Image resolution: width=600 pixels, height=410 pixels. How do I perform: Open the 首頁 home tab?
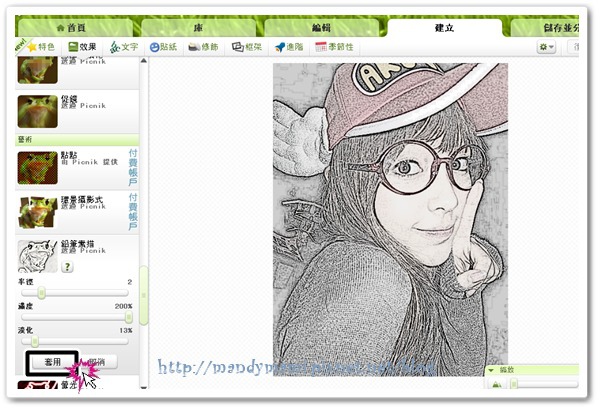tap(75, 28)
